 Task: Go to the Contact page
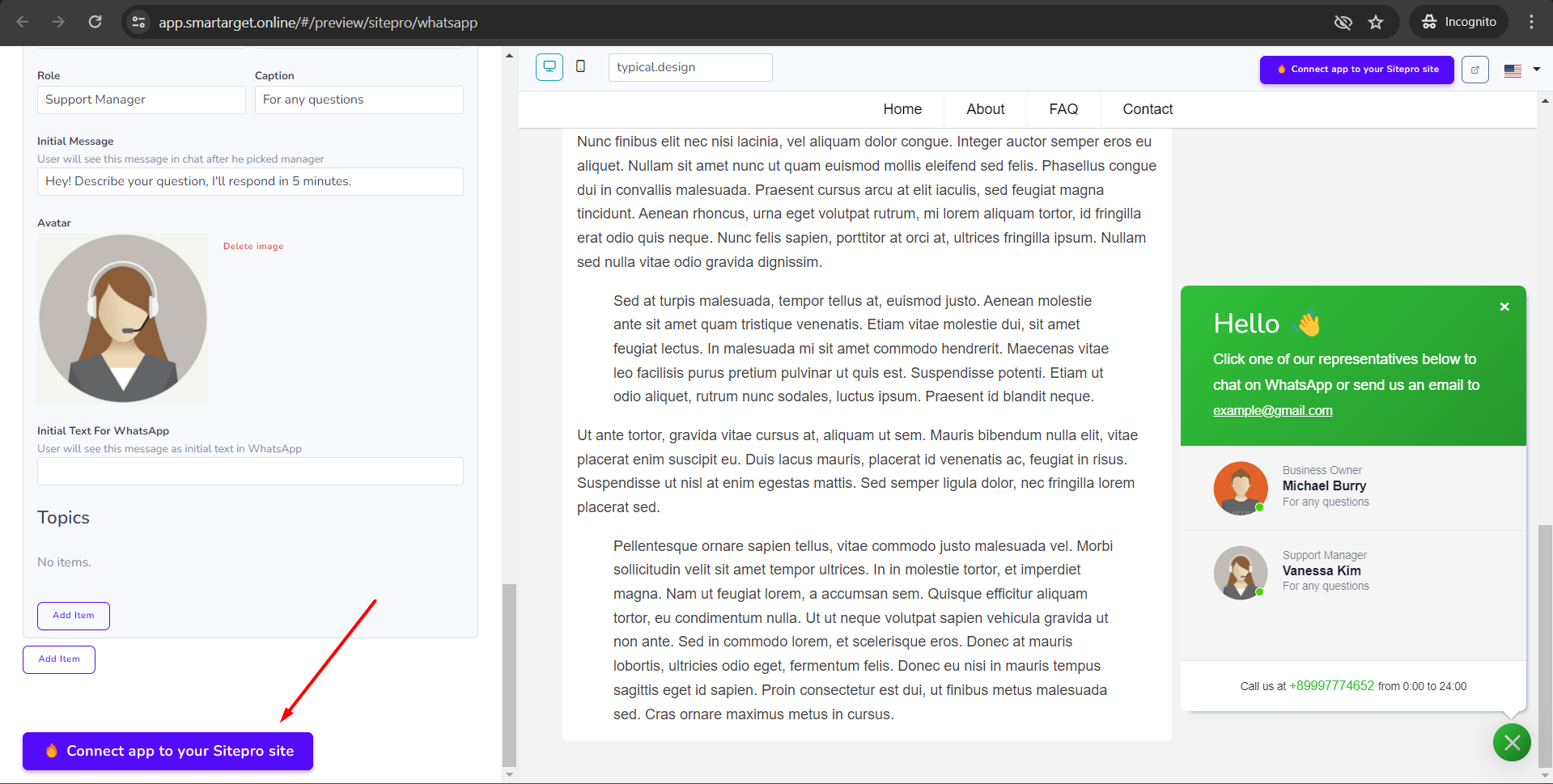[x=1147, y=109]
